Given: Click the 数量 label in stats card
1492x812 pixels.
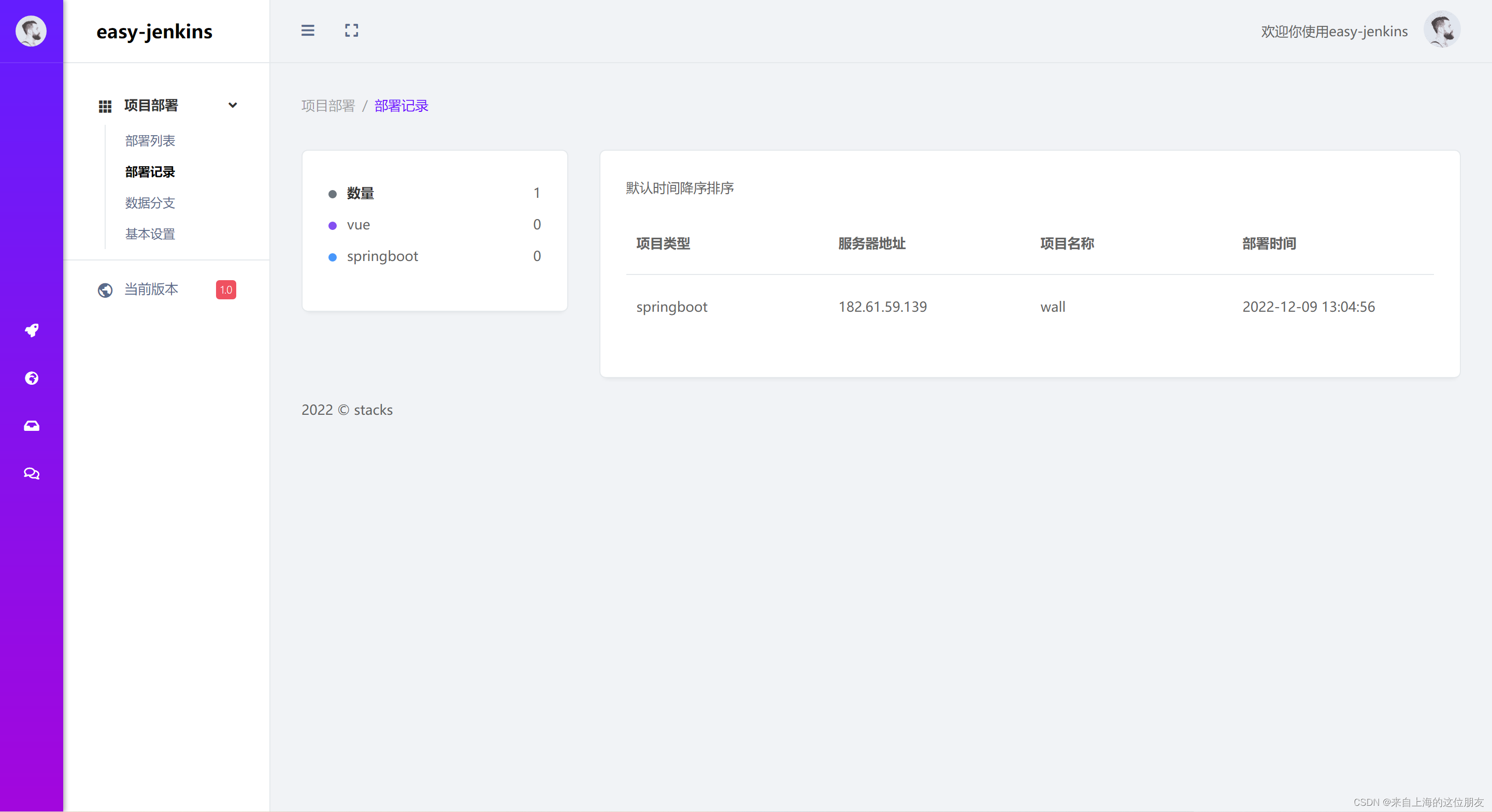Looking at the screenshot, I should [x=360, y=193].
